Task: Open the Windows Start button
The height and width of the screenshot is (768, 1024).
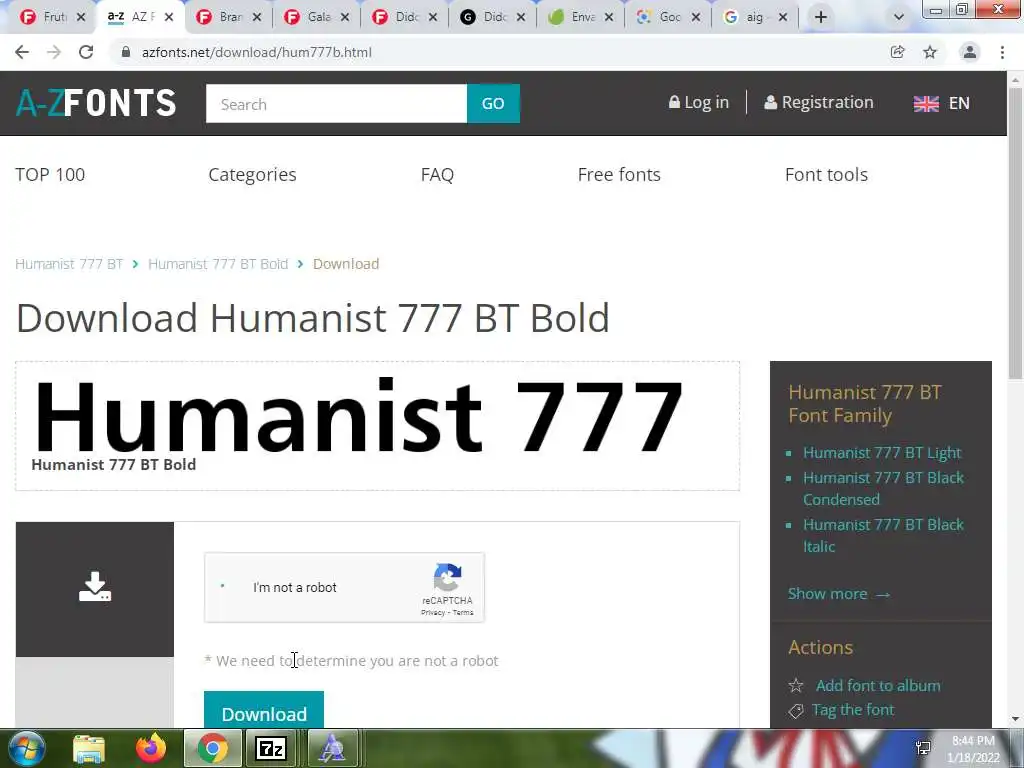Action: click(x=26, y=748)
